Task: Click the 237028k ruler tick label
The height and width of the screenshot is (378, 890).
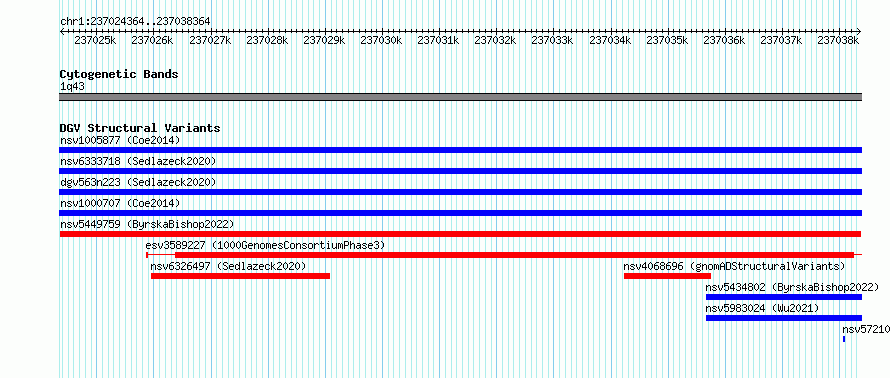Action: [x=267, y=41]
